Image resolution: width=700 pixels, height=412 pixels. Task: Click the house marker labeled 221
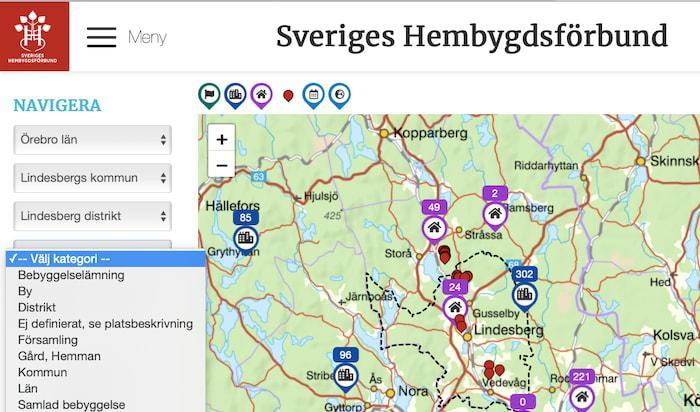tap(582, 395)
